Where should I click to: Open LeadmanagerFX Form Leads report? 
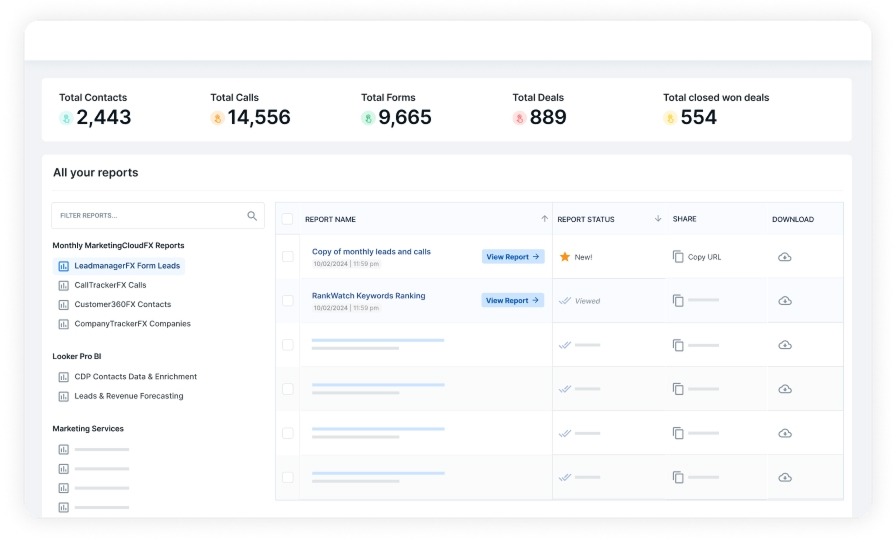coord(126,266)
